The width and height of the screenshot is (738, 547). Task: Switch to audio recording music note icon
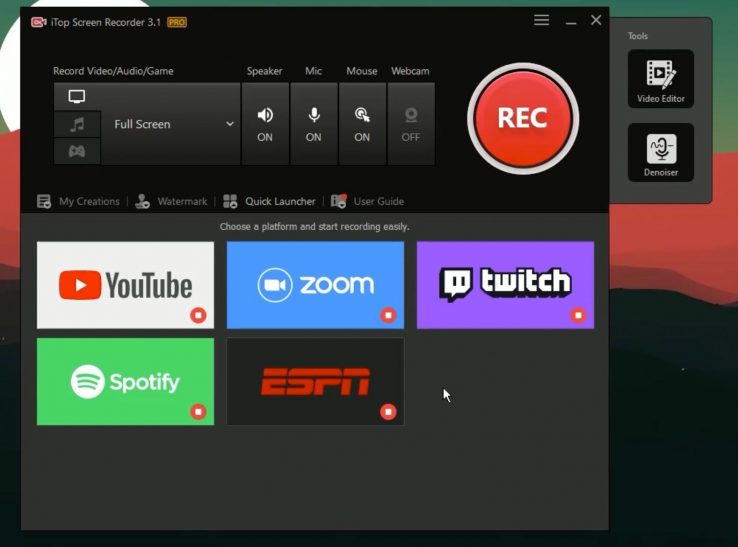click(77, 124)
